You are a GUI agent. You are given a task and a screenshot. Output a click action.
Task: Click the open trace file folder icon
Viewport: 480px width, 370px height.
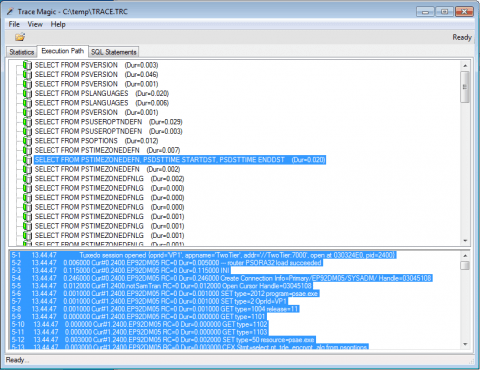(20, 37)
